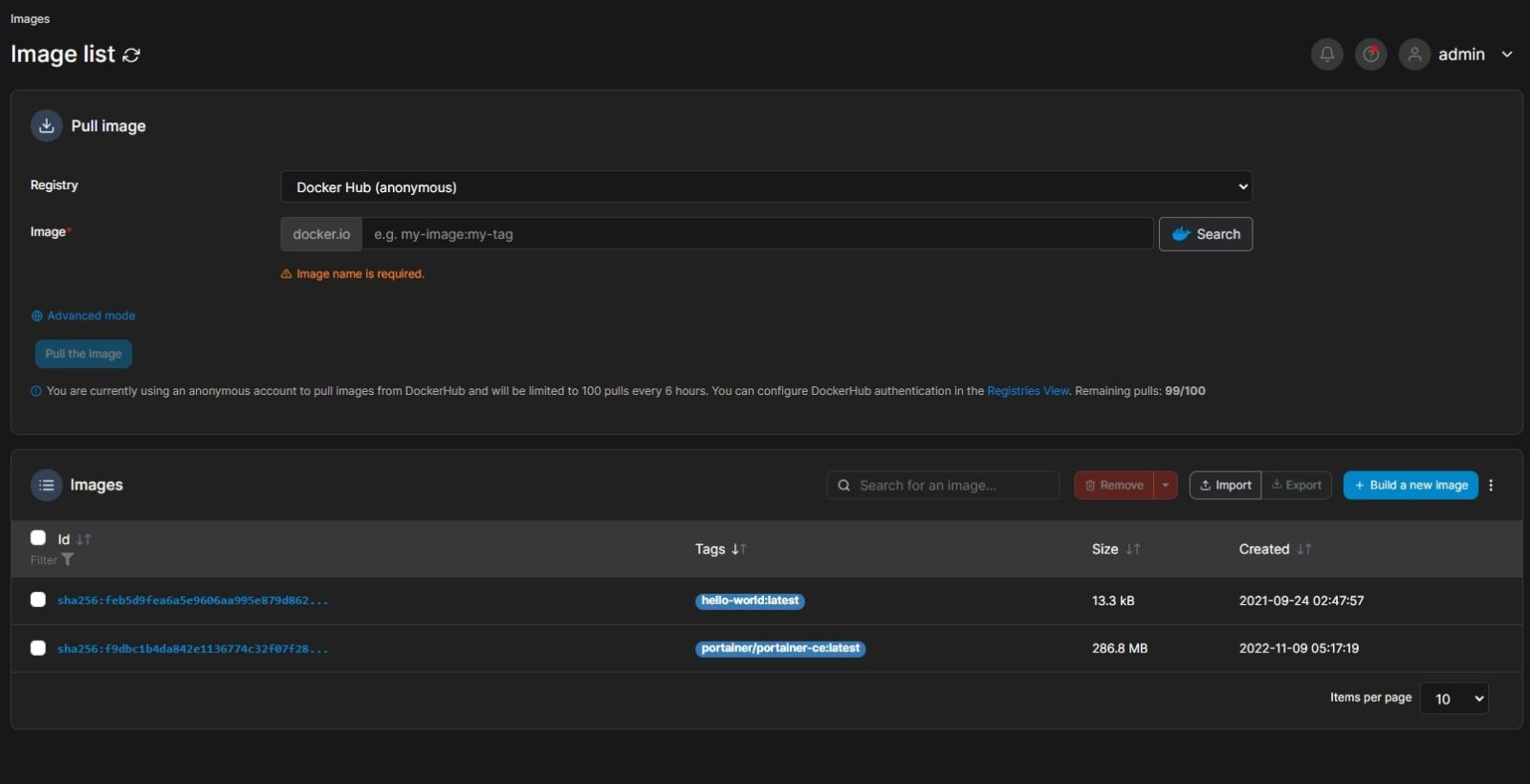Open the table settings three-dot menu

(x=1491, y=486)
